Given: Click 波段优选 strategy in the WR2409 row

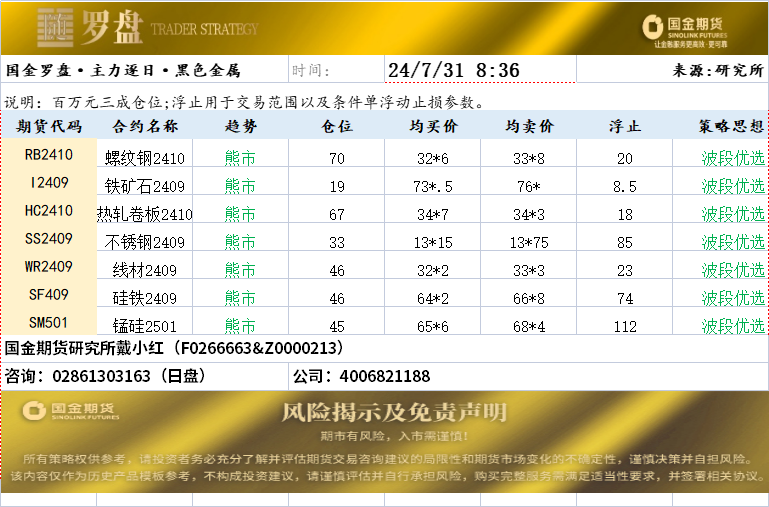Looking at the screenshot, I should [x=733, y=270].
